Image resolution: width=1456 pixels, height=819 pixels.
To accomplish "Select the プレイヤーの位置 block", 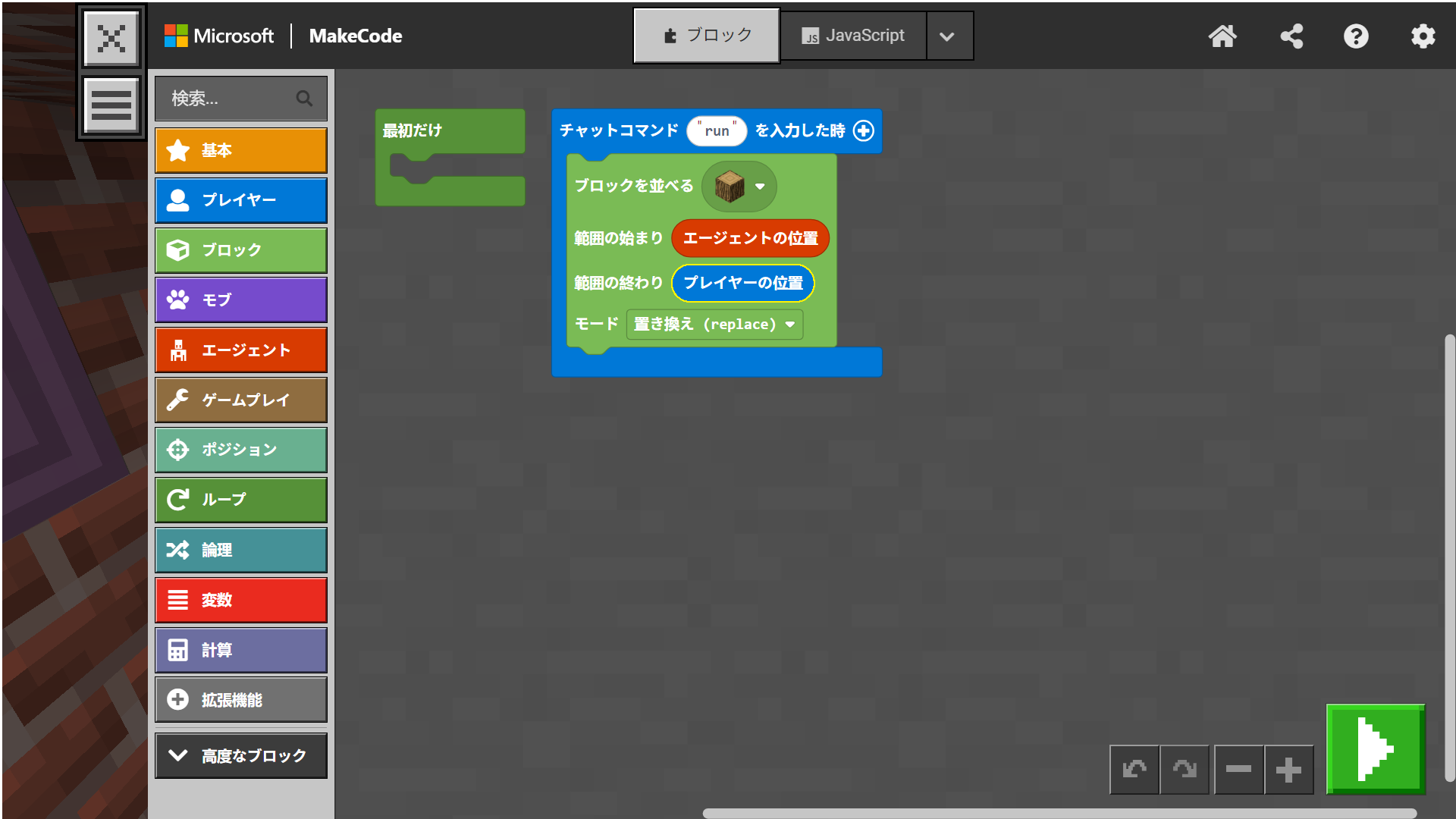I will click(743, 283).
